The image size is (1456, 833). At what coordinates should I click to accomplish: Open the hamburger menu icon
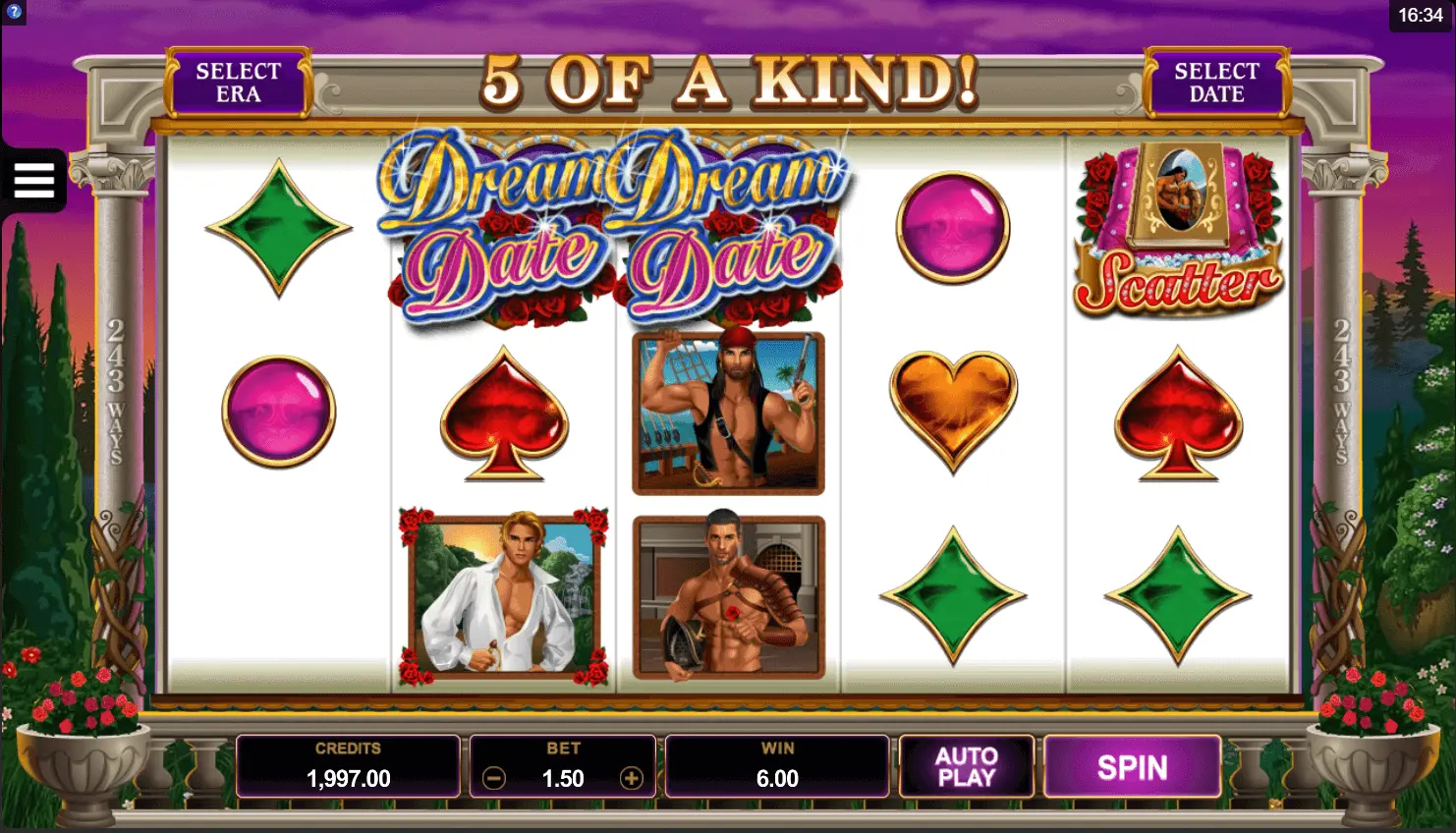pyautogui.click(x=33, y=180)
